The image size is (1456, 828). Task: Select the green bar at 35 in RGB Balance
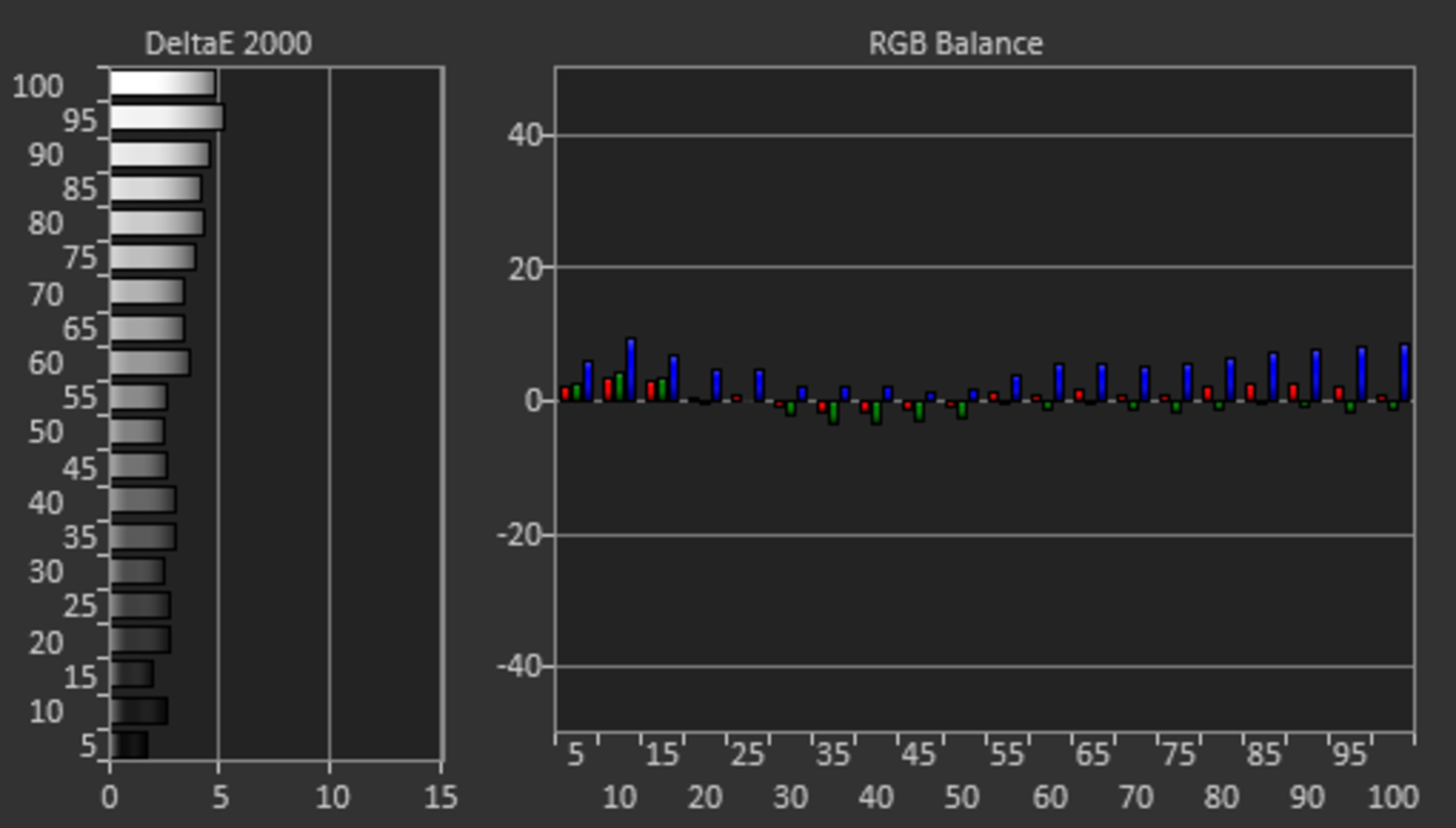834,412
